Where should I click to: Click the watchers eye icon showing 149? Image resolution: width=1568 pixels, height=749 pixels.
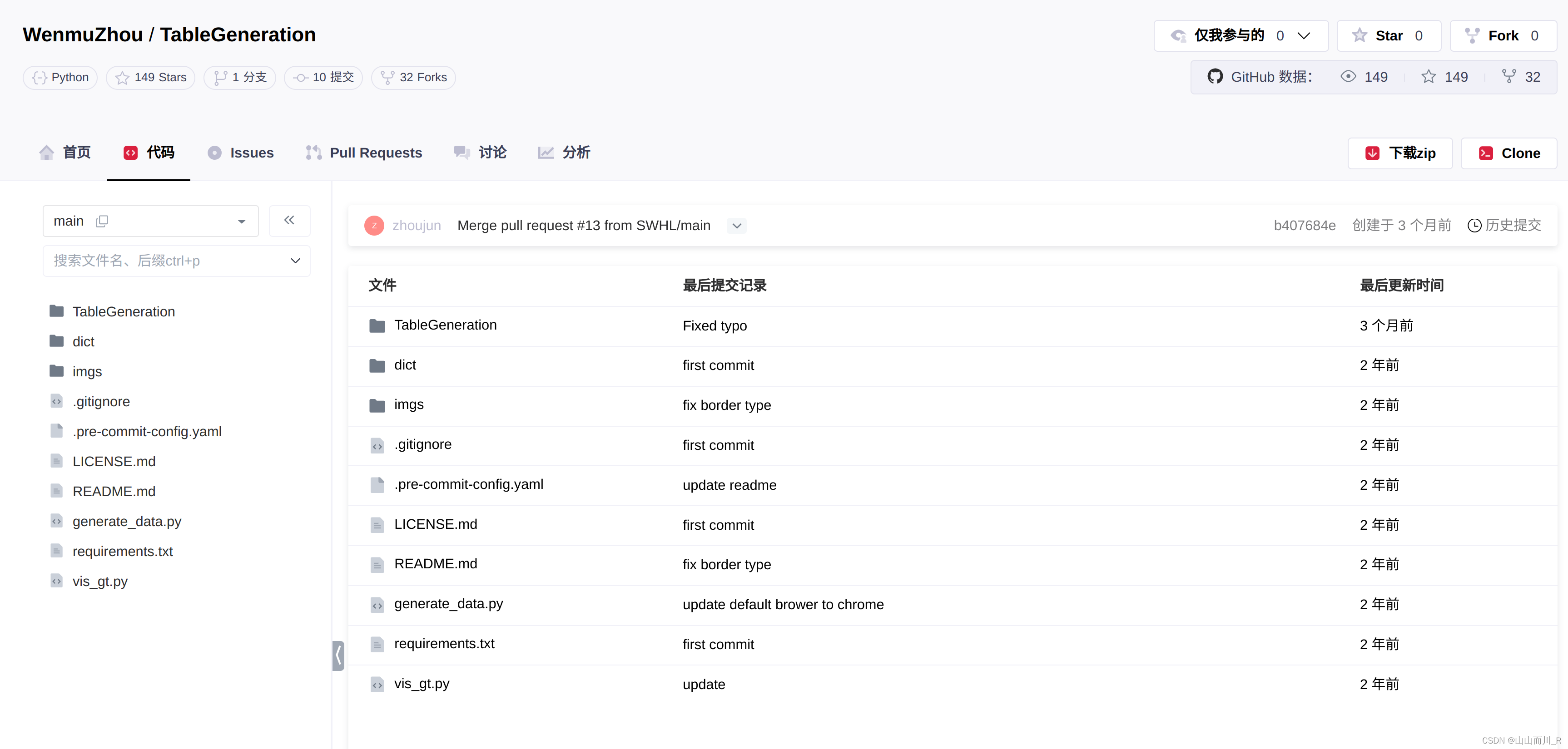(x=1350, y=77)
